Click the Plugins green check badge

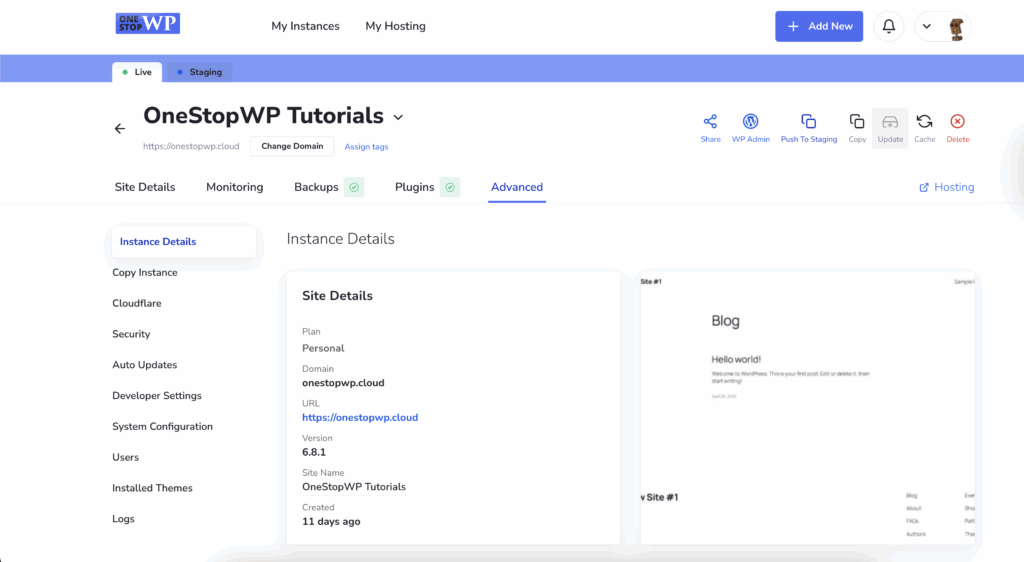click(x=450, y=187)
